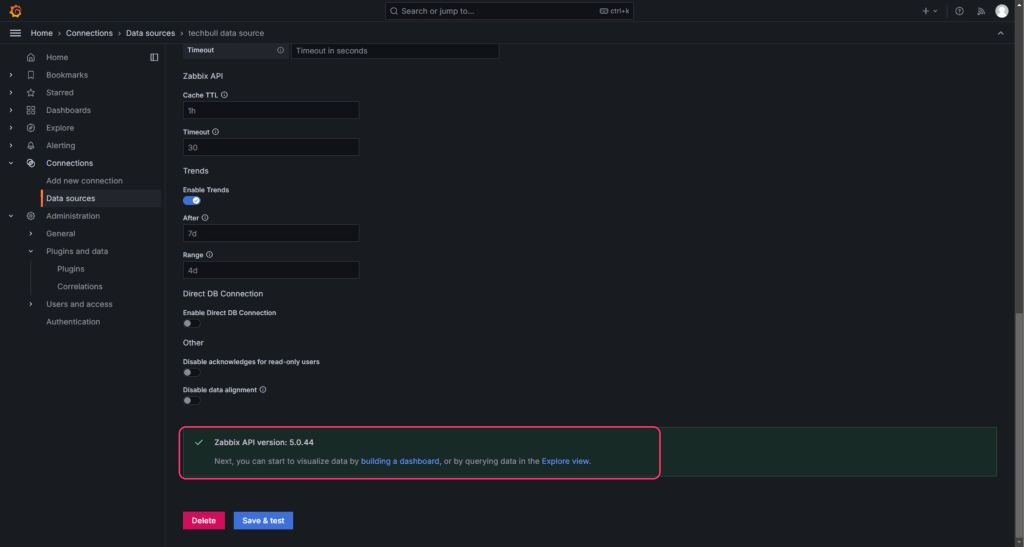Expand the Dashboards section arrow in sidebar

11,110
